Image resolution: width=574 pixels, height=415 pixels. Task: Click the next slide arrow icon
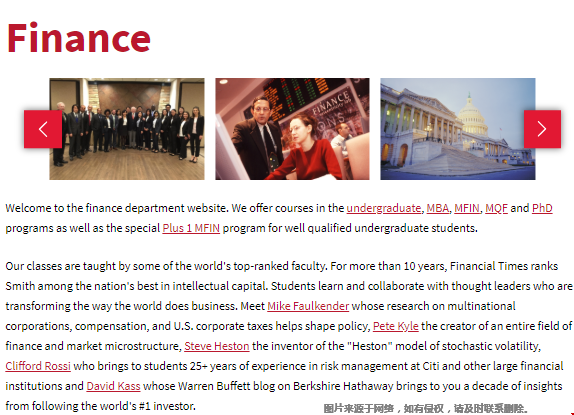tap(542, 129)
